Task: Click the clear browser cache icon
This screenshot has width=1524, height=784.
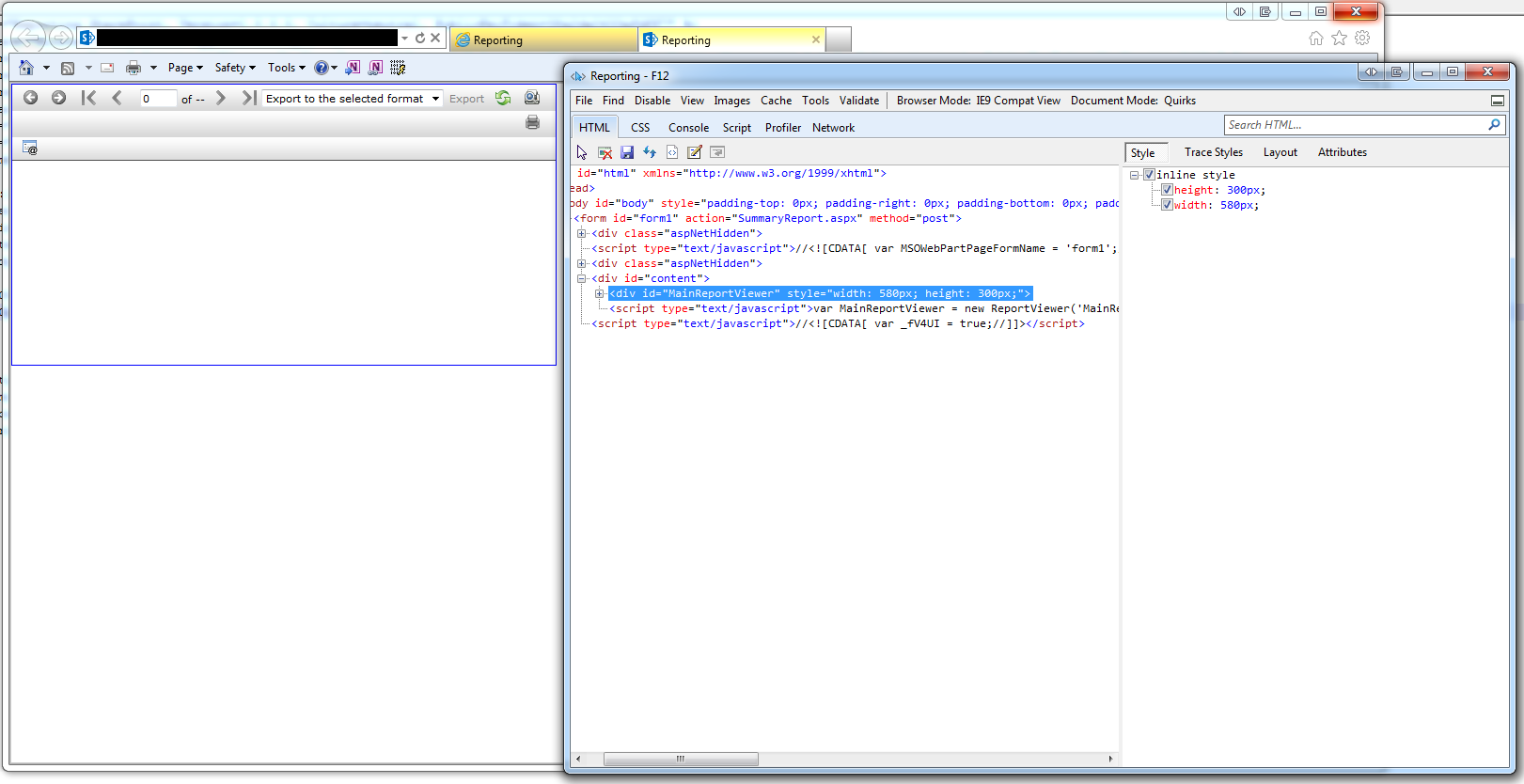Action: pyautogui.click(x=605, y=152)
